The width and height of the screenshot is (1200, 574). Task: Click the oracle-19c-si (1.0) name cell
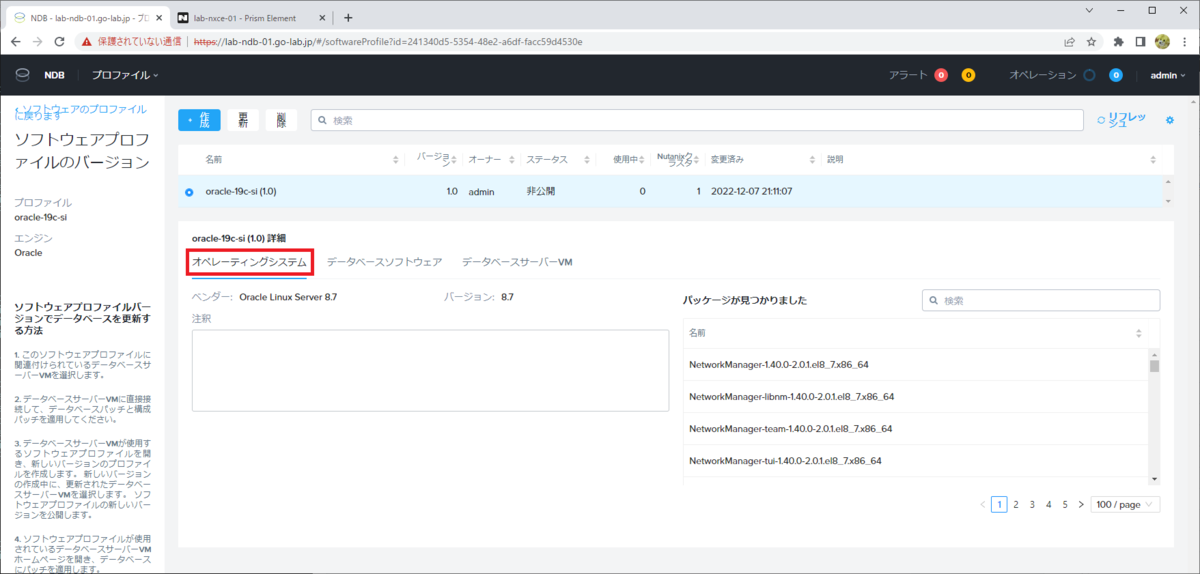(241, 191)
